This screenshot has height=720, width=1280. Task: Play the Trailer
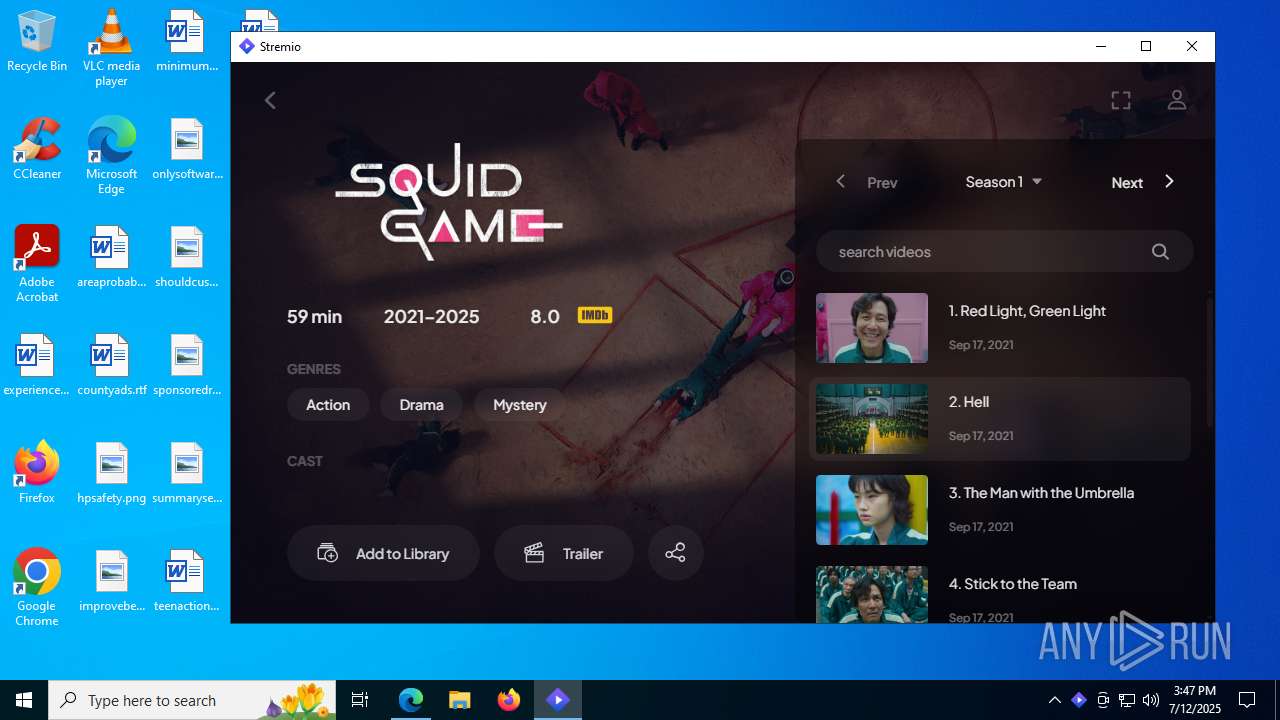[x=564, y=553]
